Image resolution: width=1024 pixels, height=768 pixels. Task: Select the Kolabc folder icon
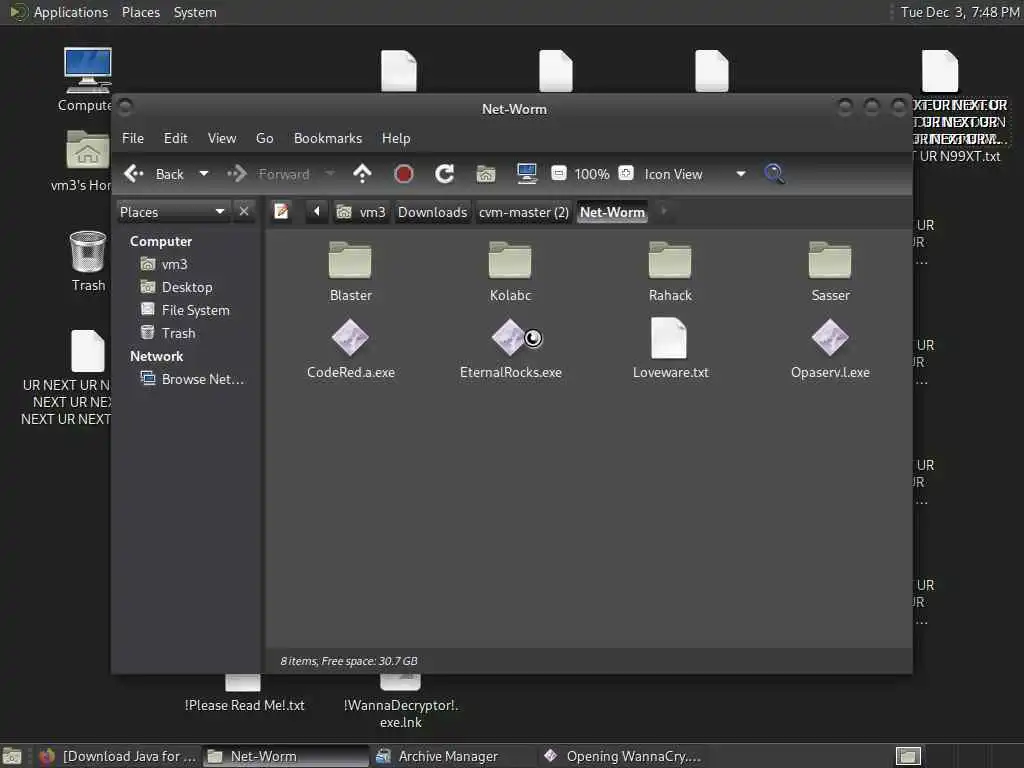coord(510,260)
